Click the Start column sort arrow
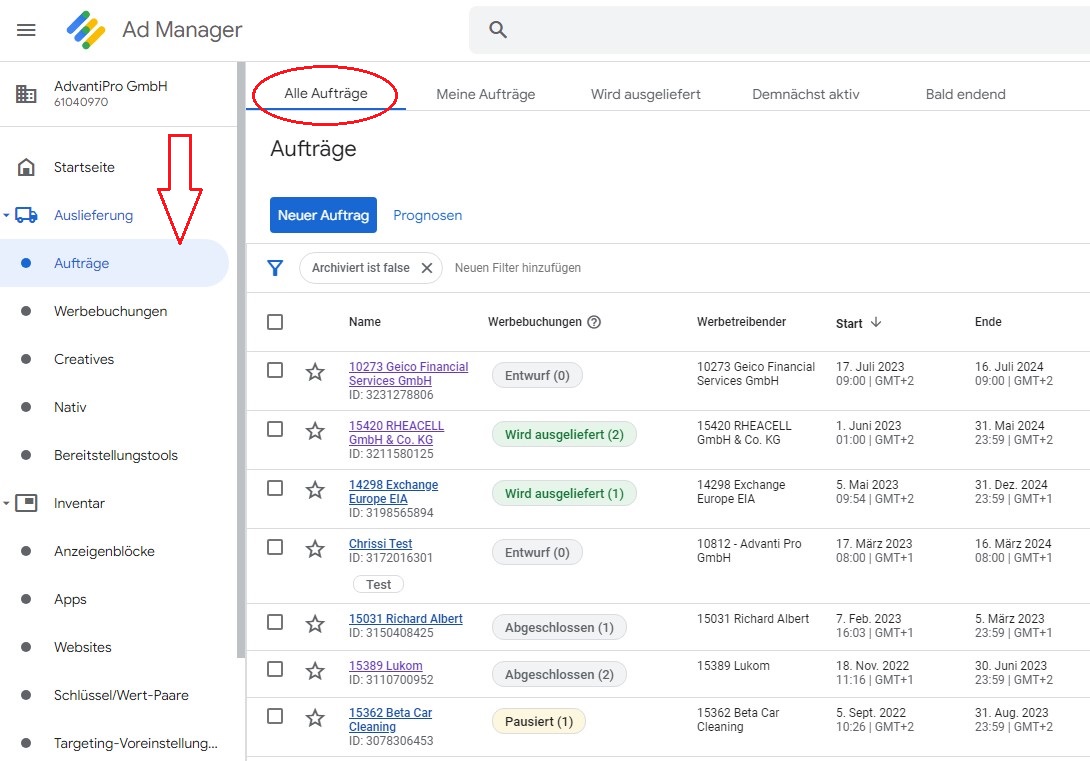Viewport: 1090px width, 761px height. (x=876, y=322)
